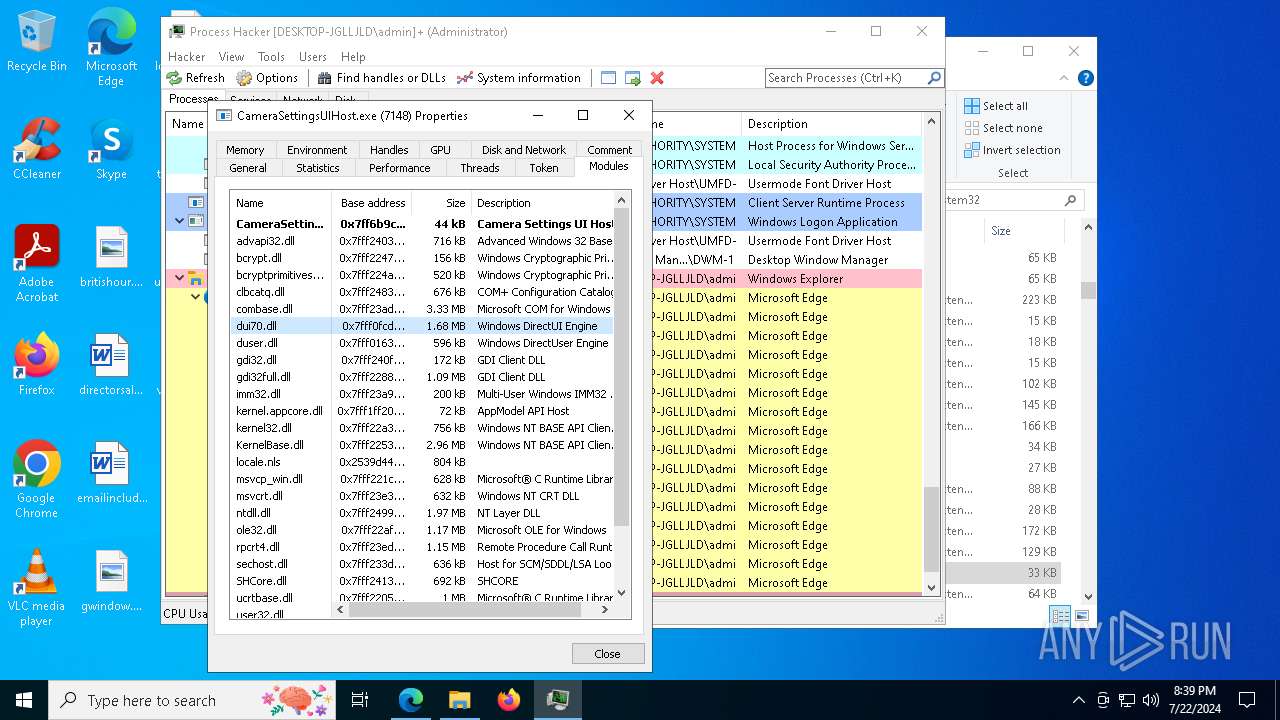The height and width of the screenshot is (720, 1280).
Task: Open the Recycle Bin desktop icon
Action: (37, 41)
